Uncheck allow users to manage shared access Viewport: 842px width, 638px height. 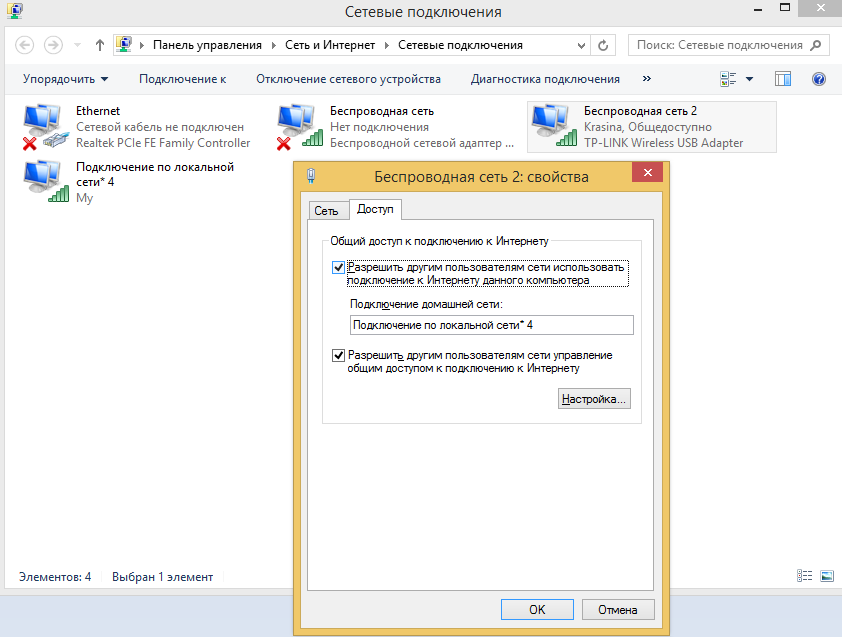tap(338, 355)
